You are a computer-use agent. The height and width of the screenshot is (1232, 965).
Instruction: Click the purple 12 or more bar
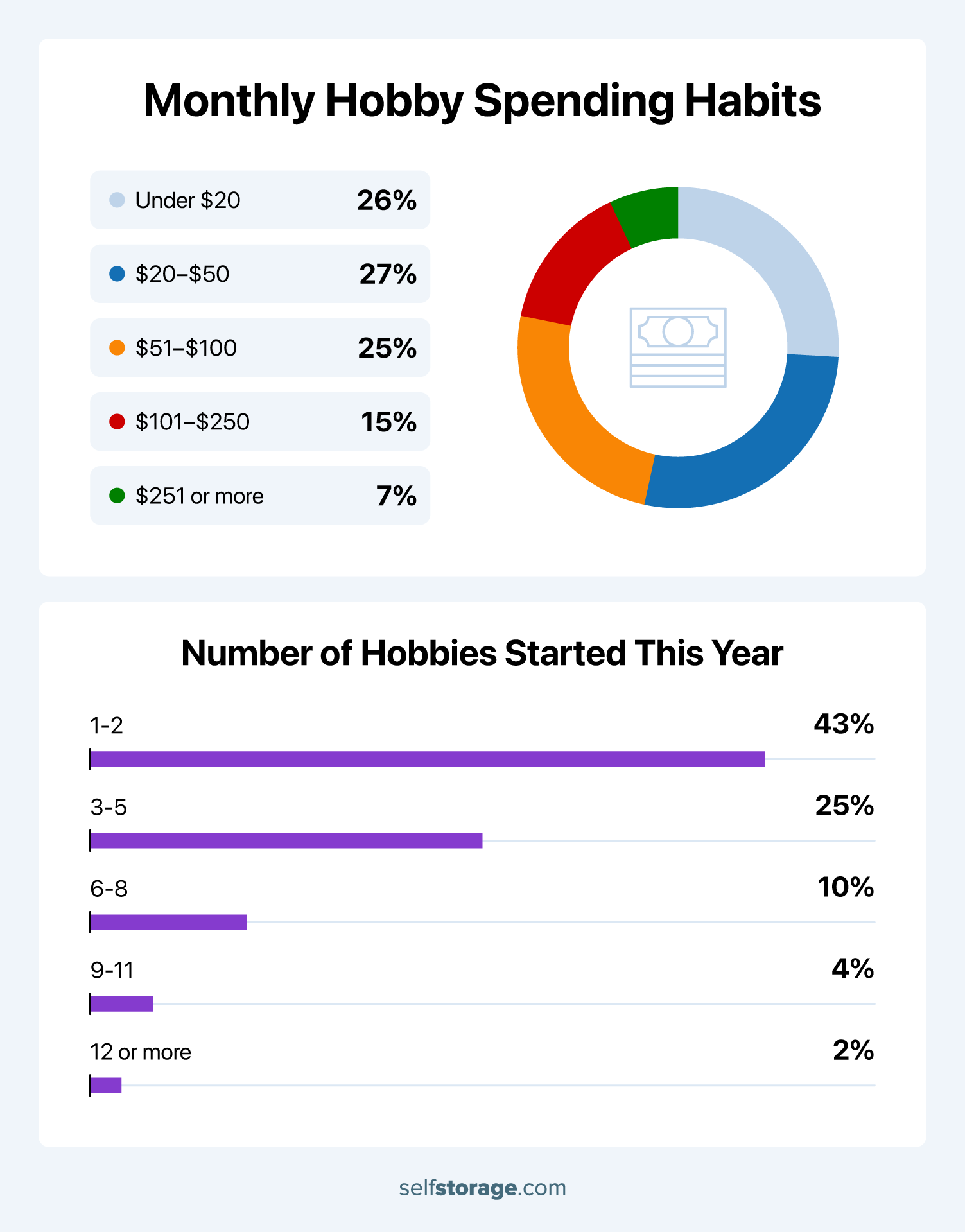point(106,1085)
